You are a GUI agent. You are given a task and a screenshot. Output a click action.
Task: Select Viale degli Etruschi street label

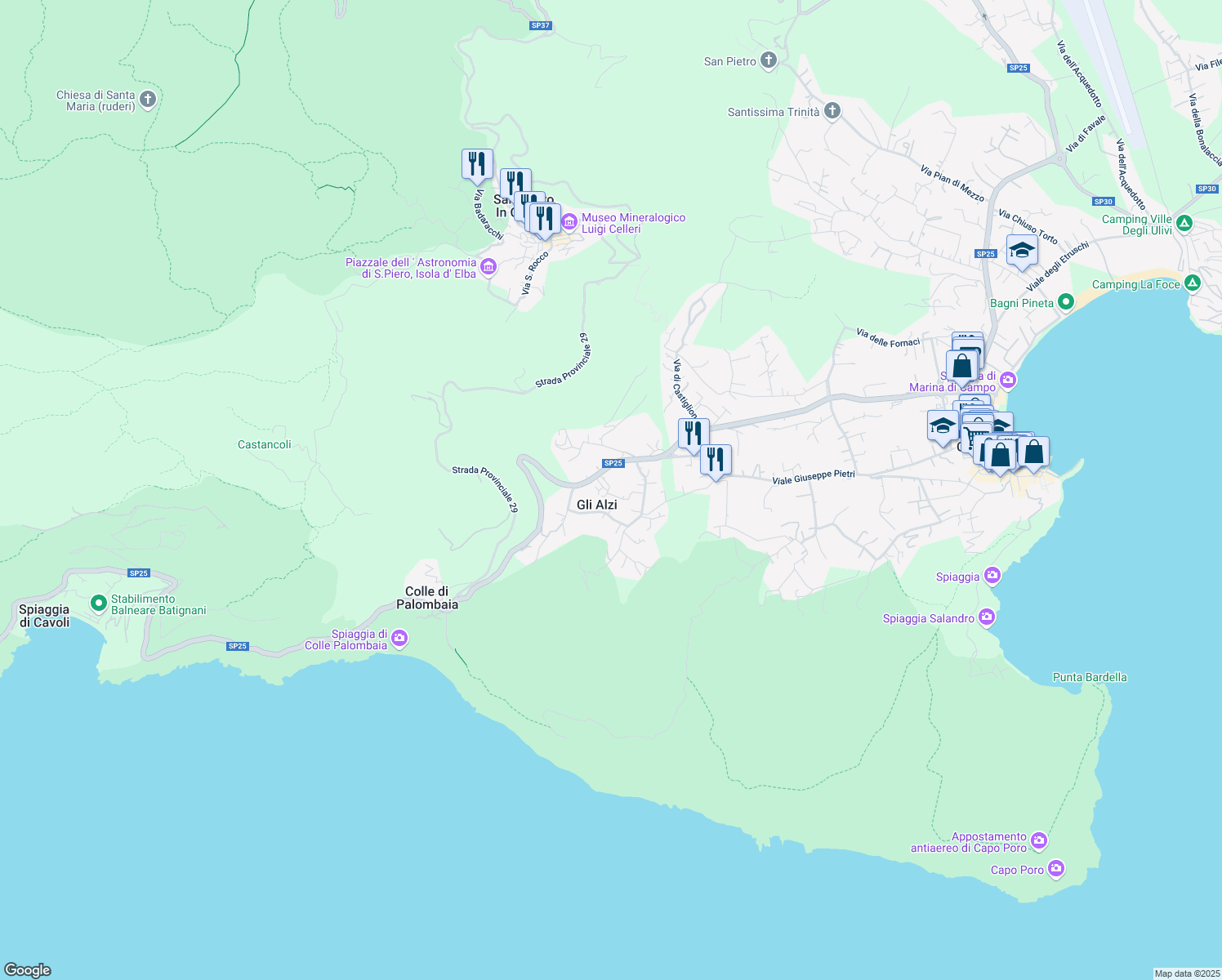1058,267
